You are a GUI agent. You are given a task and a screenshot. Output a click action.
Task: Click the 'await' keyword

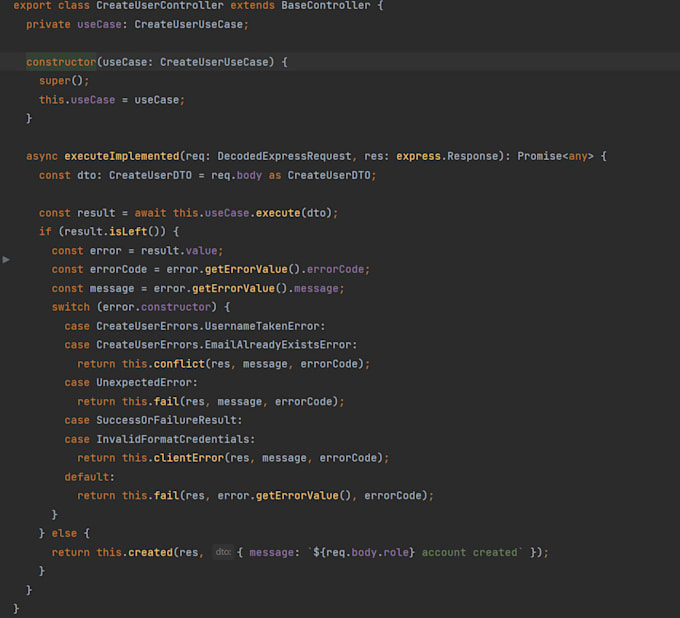click(150, 213)
